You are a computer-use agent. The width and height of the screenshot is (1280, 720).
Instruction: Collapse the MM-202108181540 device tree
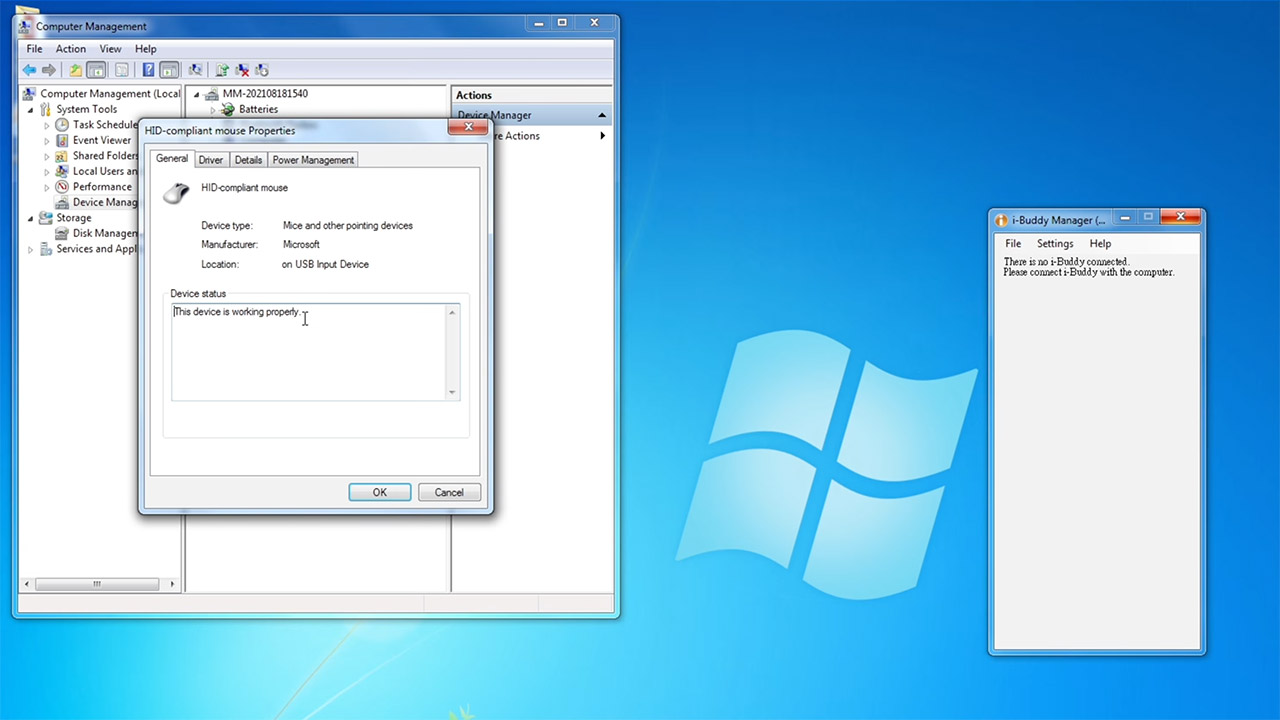197,94
